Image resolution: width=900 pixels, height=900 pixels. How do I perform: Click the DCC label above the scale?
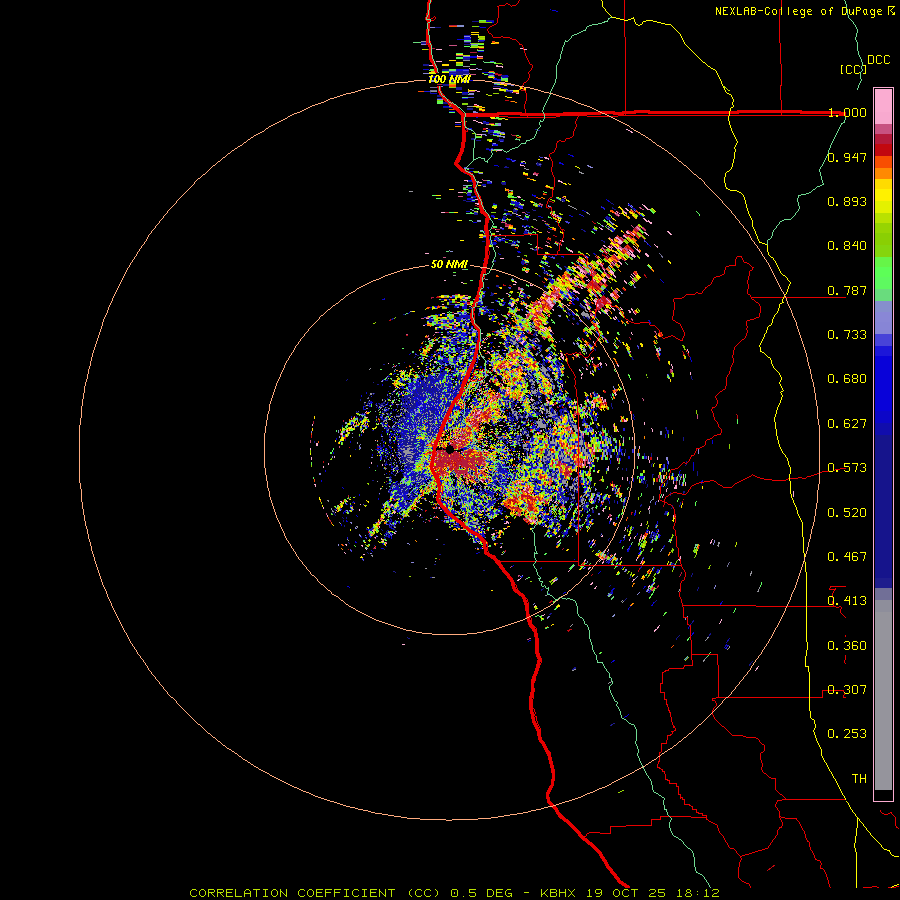click(x=878, y=60)
